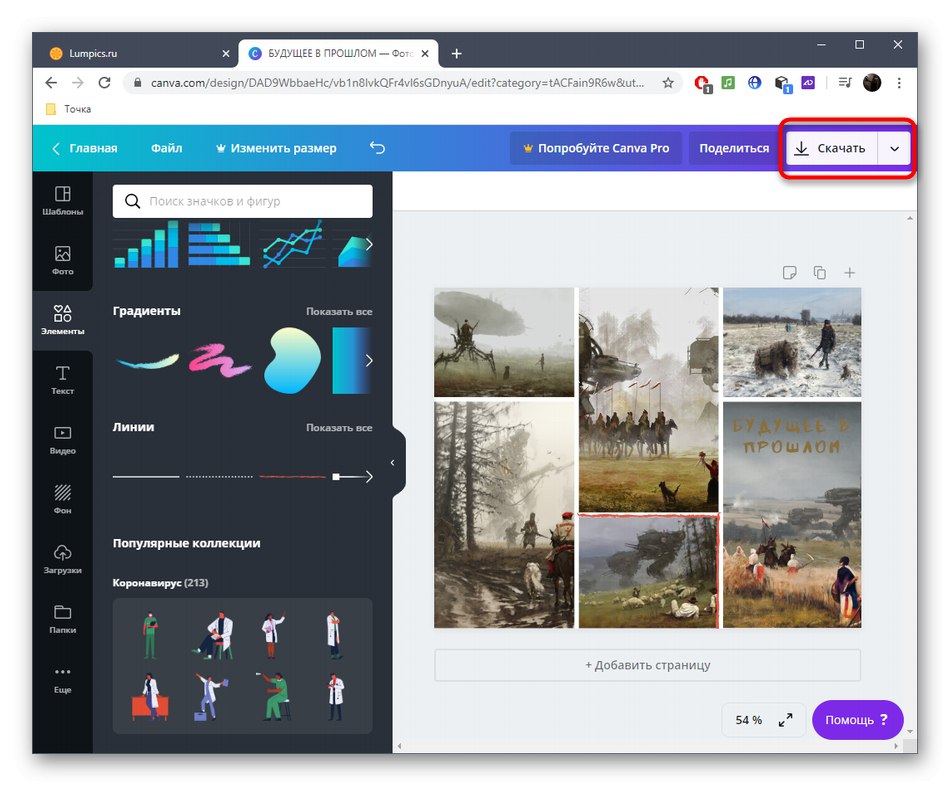Add the horizontal bar chart element
Image resolution: width=950 pixels, height=786 pixels.
(219, 245)
